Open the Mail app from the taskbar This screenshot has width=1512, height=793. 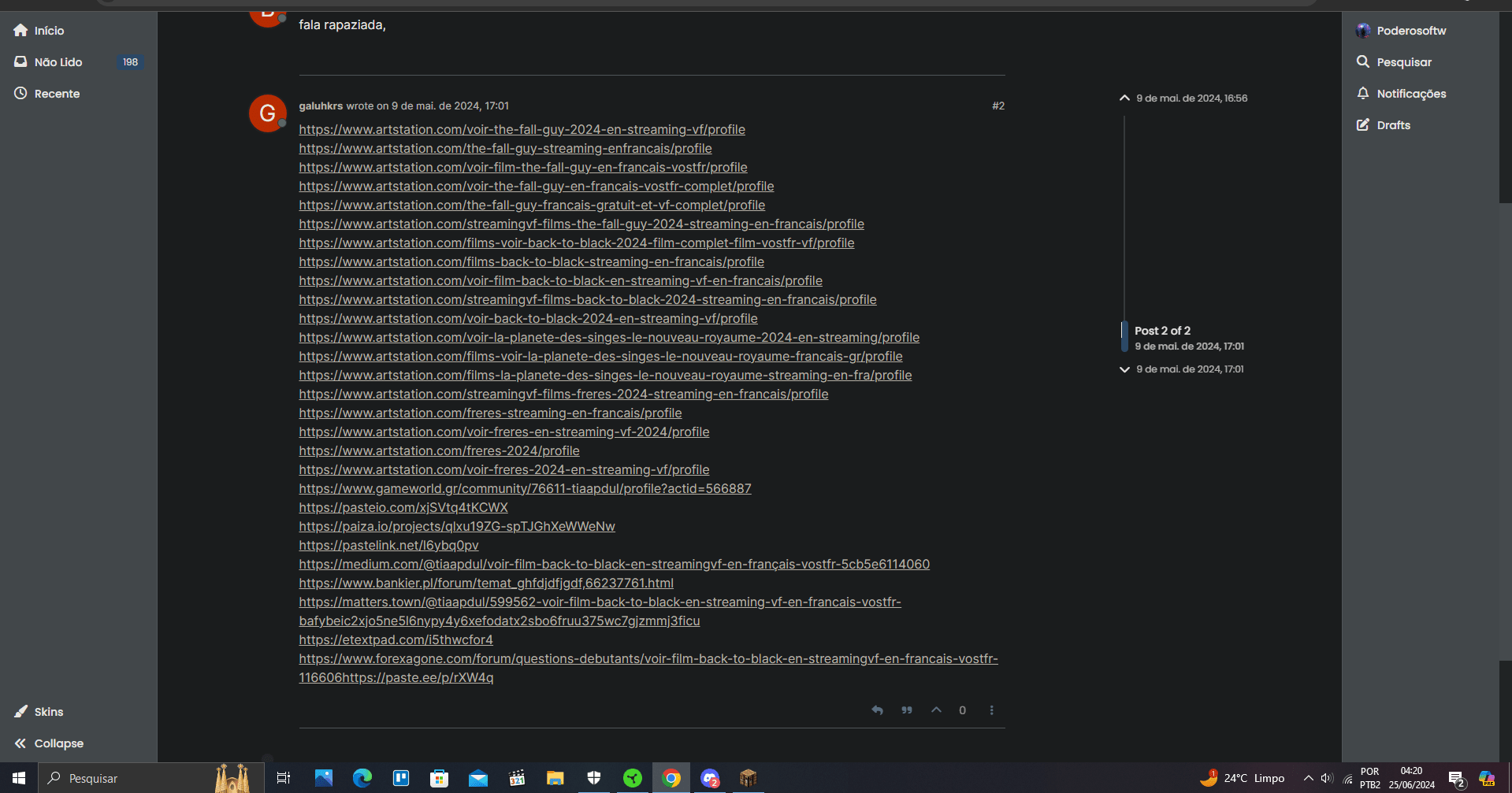pos(478,778)
